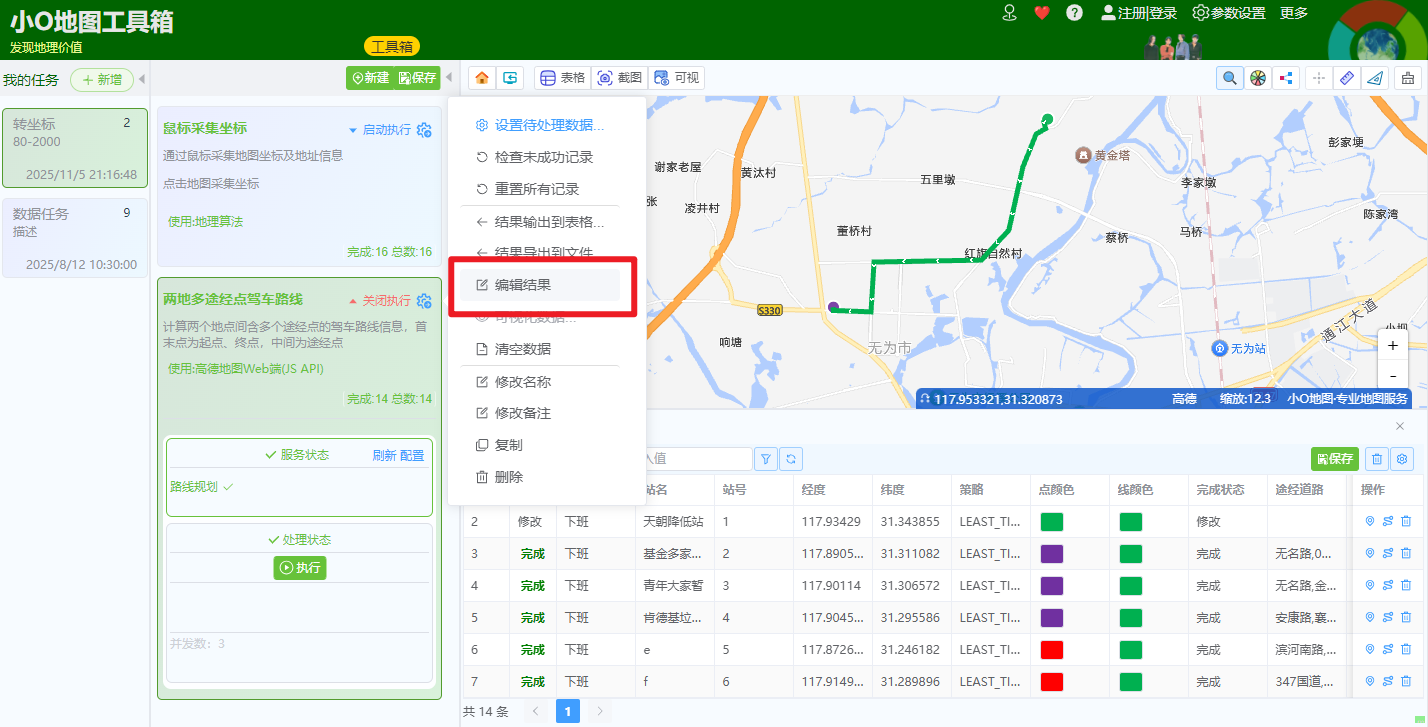1428x727 pixels.
Task: Choose 结果输出到表格... menu entry
Action: 540,222
